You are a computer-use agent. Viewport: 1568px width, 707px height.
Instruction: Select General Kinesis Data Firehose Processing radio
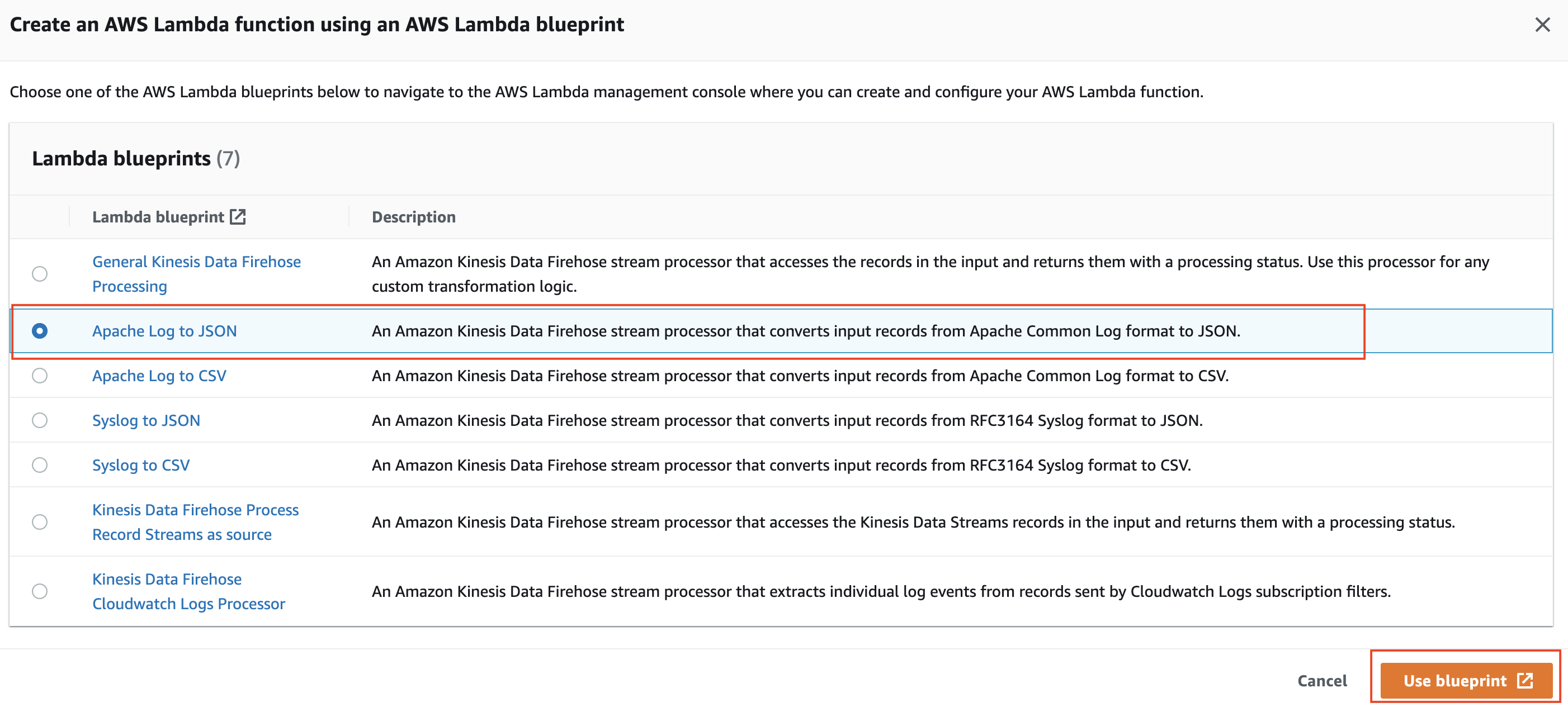(x=40, y=274)
